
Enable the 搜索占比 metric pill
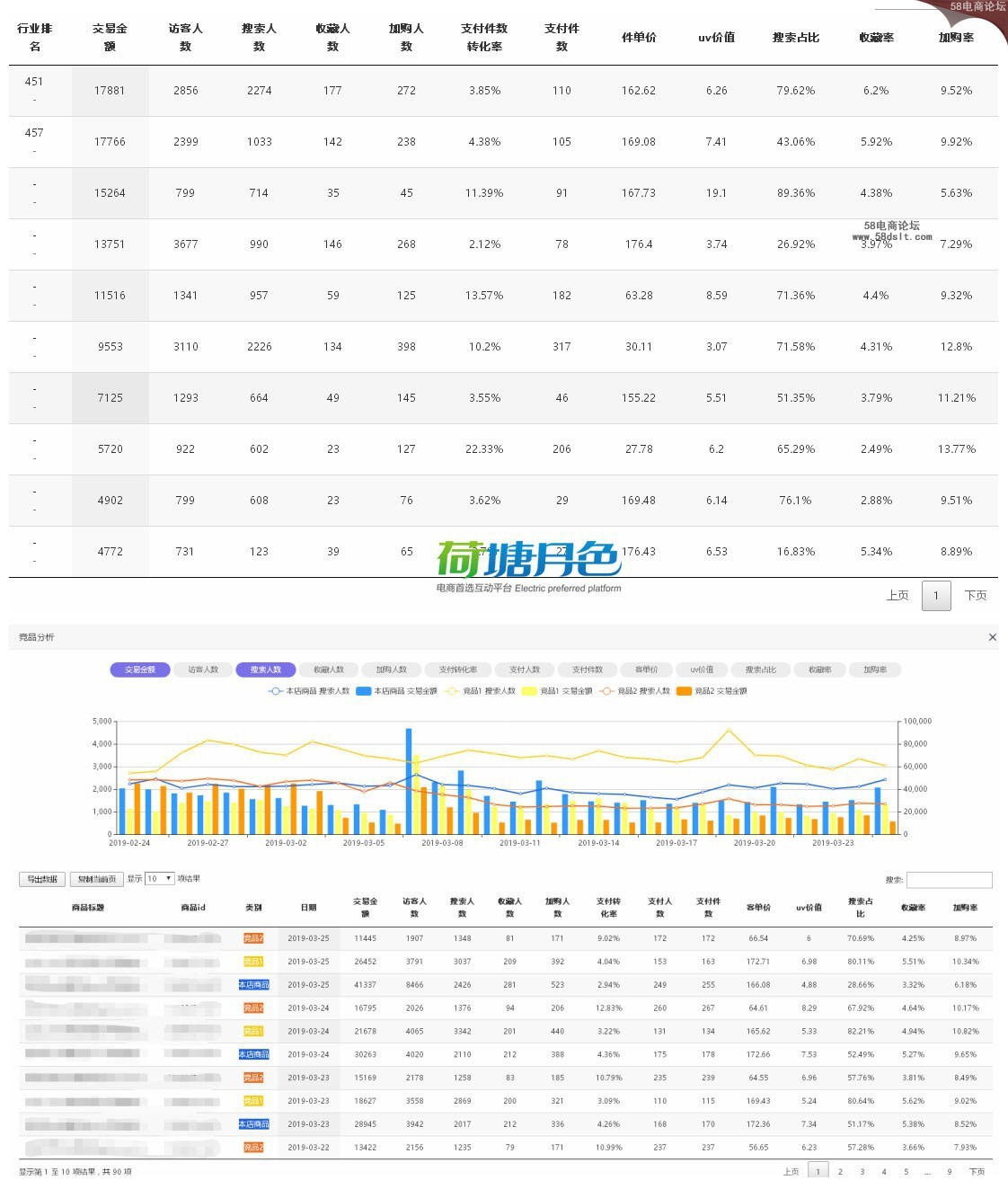760,670
